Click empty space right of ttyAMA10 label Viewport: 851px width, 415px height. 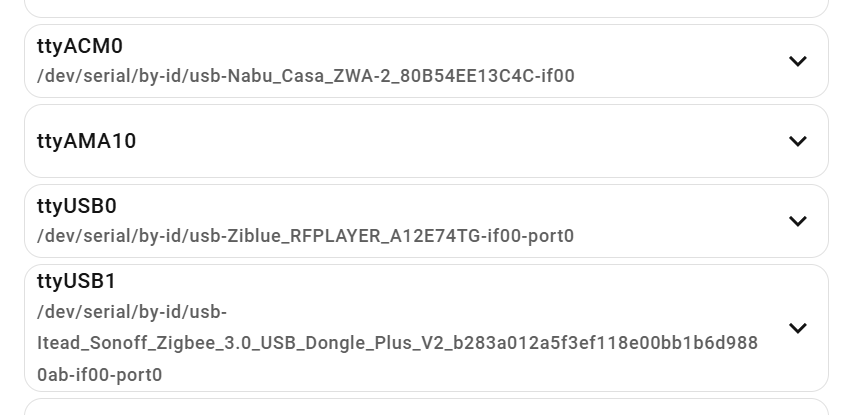point(450,141)
